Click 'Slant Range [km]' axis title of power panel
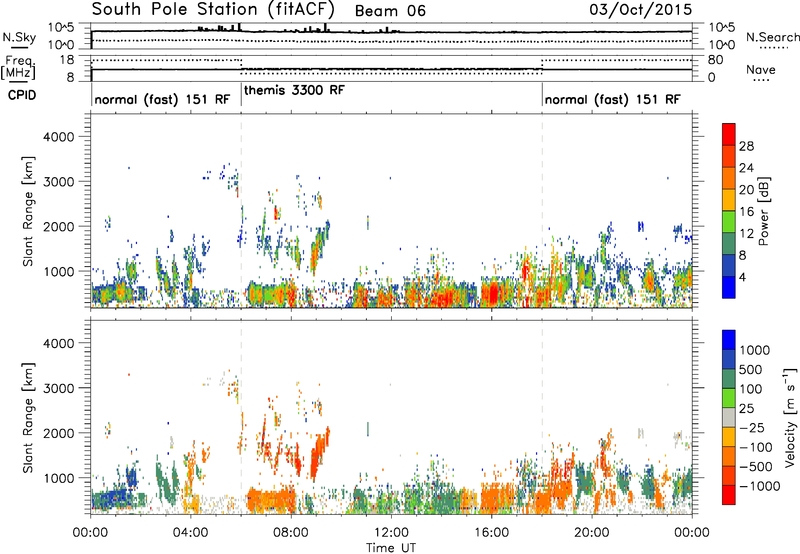 [x=28, y=211]
